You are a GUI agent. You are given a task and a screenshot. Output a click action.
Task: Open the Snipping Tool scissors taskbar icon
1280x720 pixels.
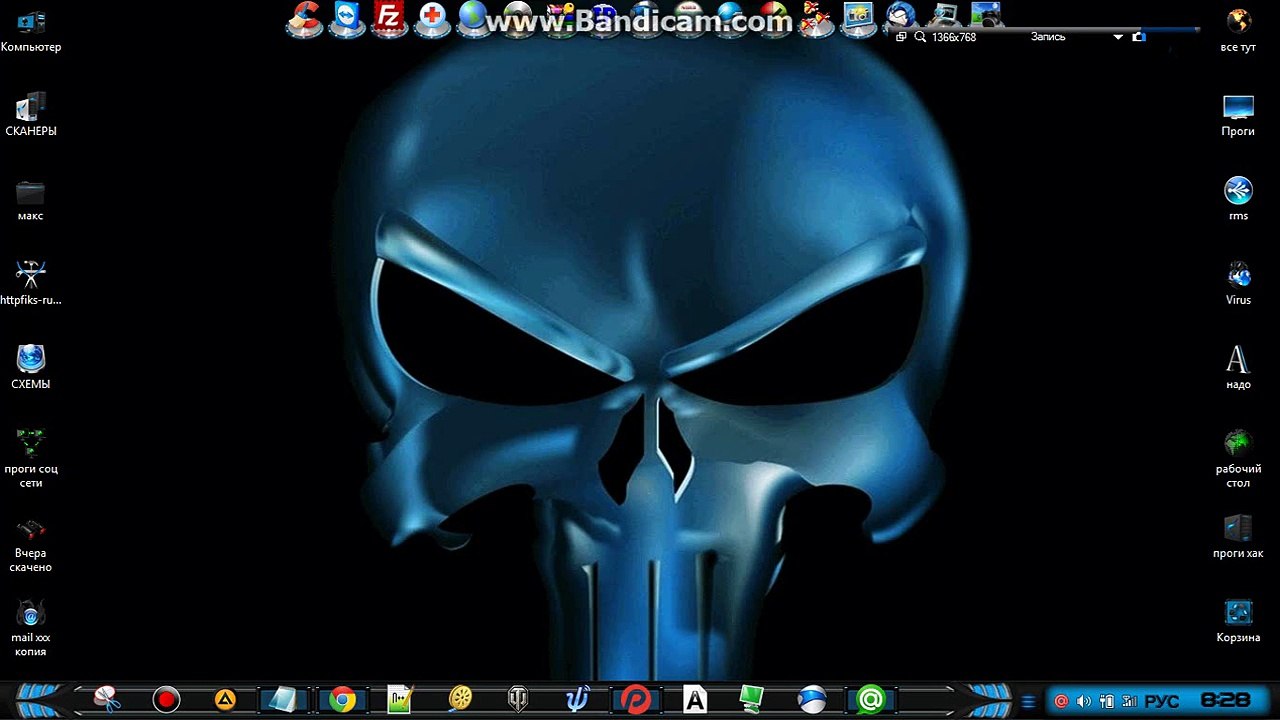tap(107, 699)
